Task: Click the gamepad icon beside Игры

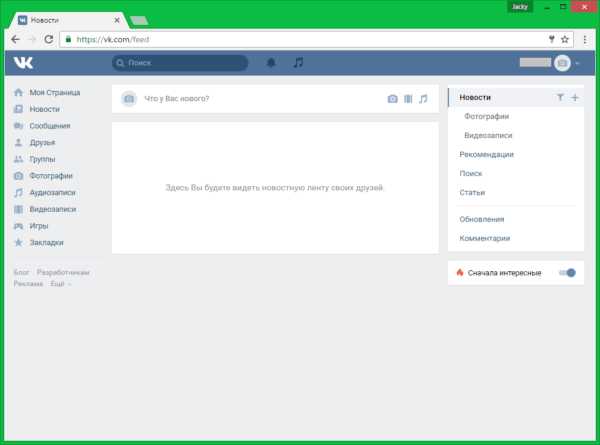Action: click(18, 226)
